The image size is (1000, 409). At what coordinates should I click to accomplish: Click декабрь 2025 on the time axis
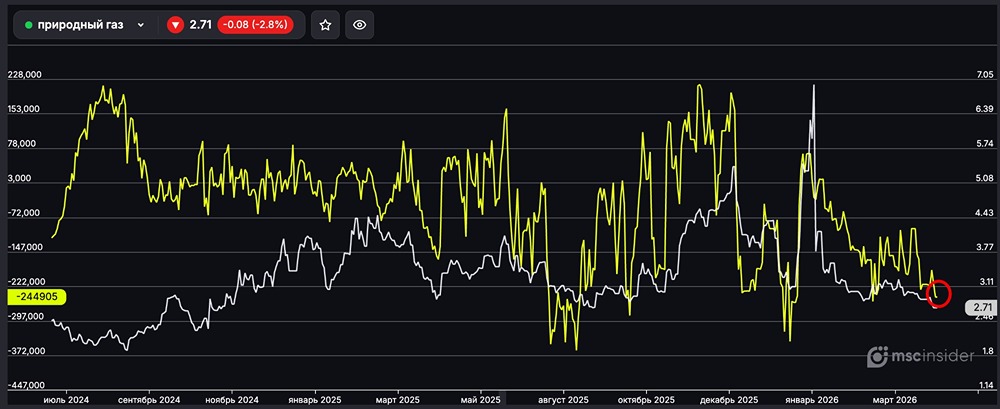click(728, 399)
